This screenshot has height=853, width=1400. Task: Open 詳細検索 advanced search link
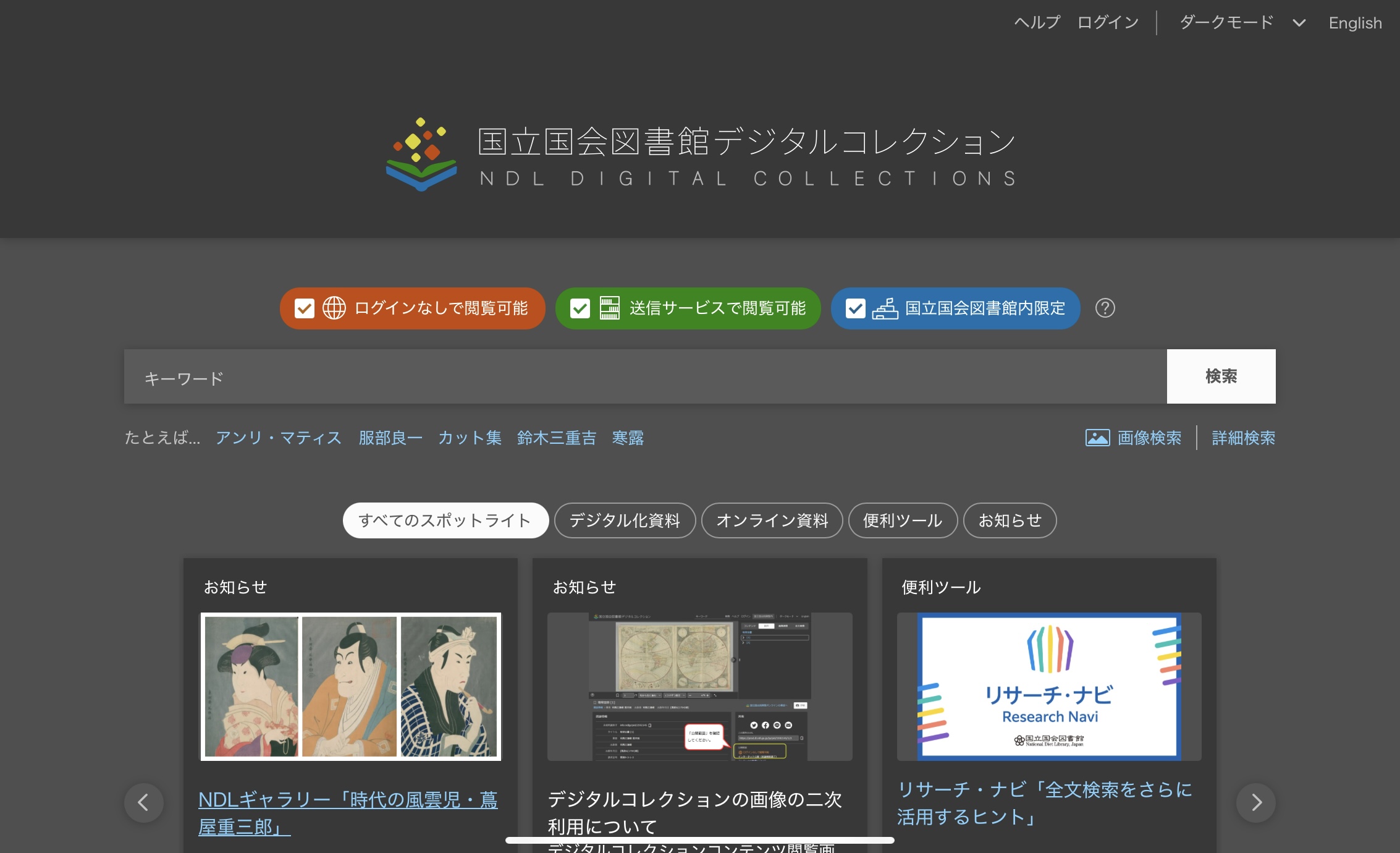[x=1243, y=438]
